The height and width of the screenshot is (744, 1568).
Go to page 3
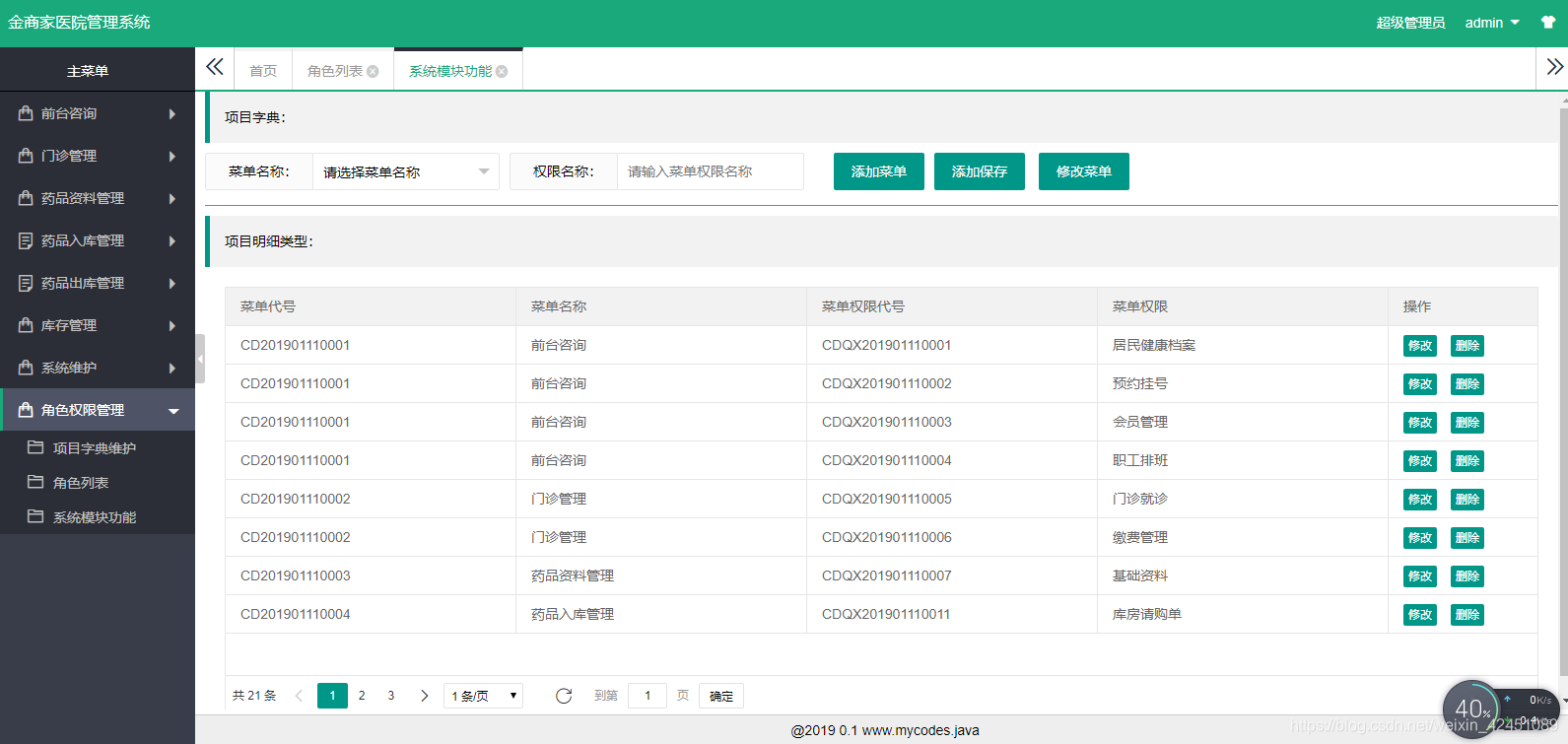pos(391,696)
